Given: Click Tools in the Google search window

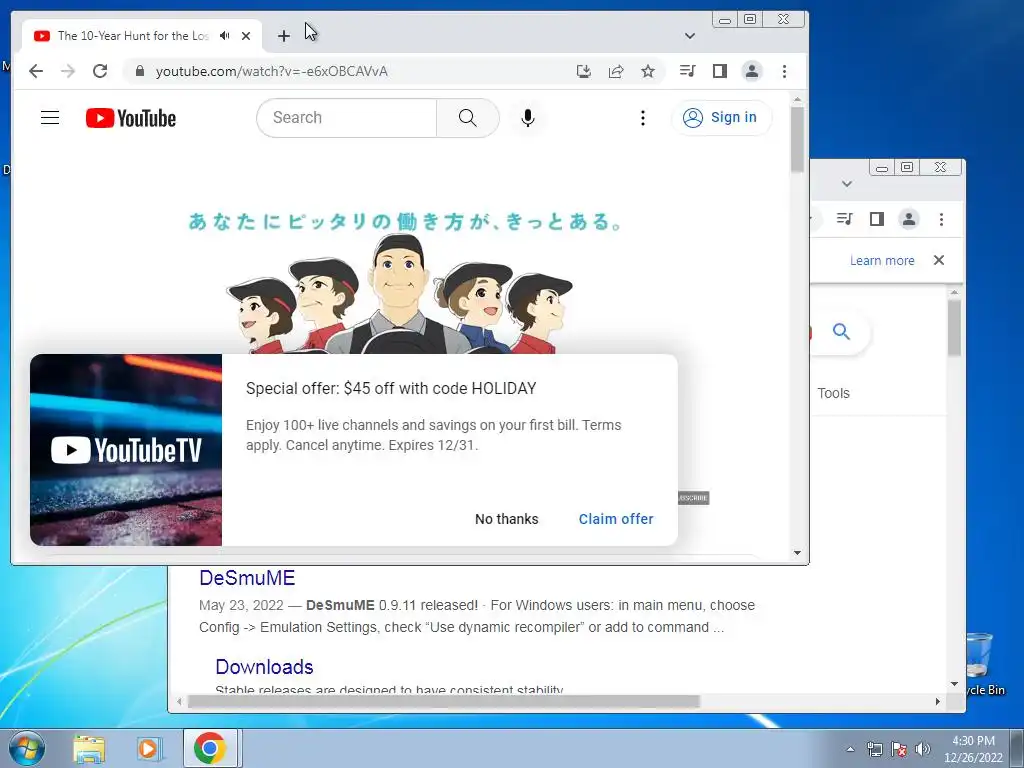Looking at the screenshot, I should coord(833,393).
